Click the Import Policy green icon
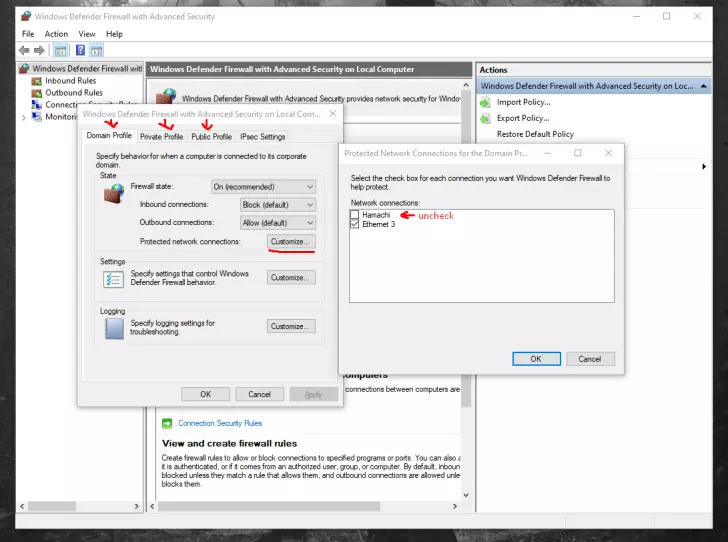The image size is (728, 542). coord(485,103)
